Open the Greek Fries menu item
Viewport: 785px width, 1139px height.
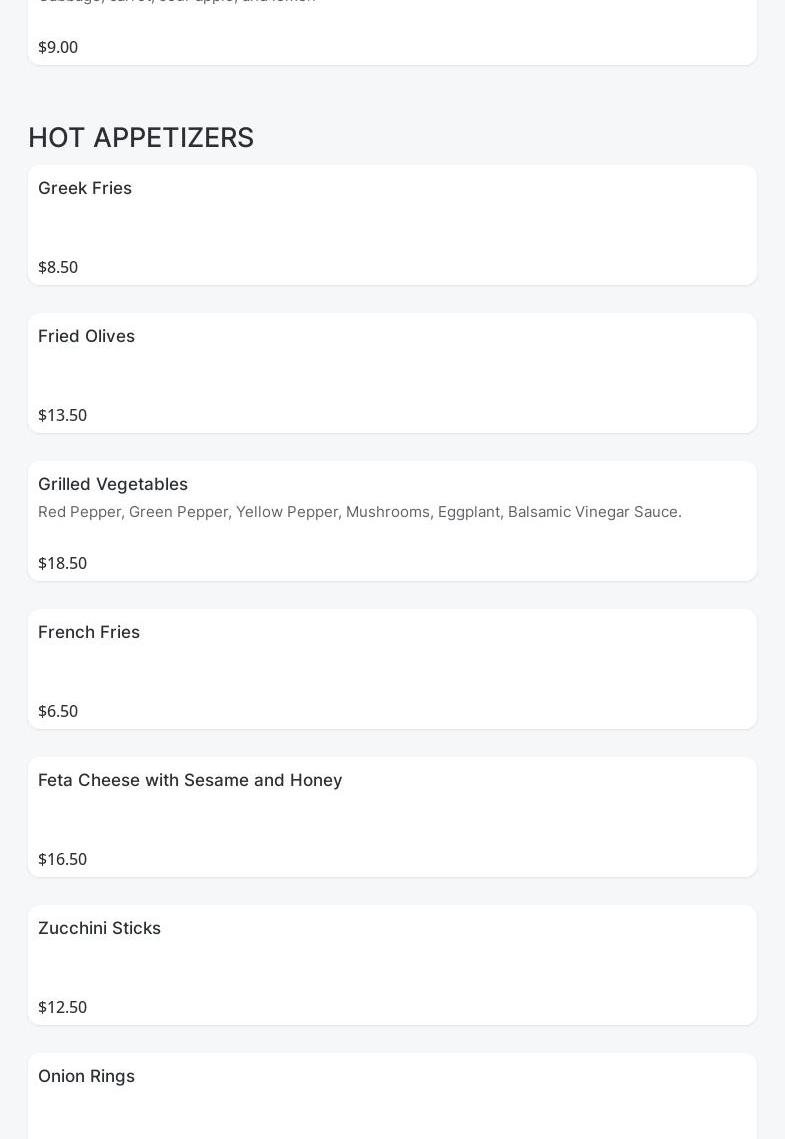[x=392, y=225]
